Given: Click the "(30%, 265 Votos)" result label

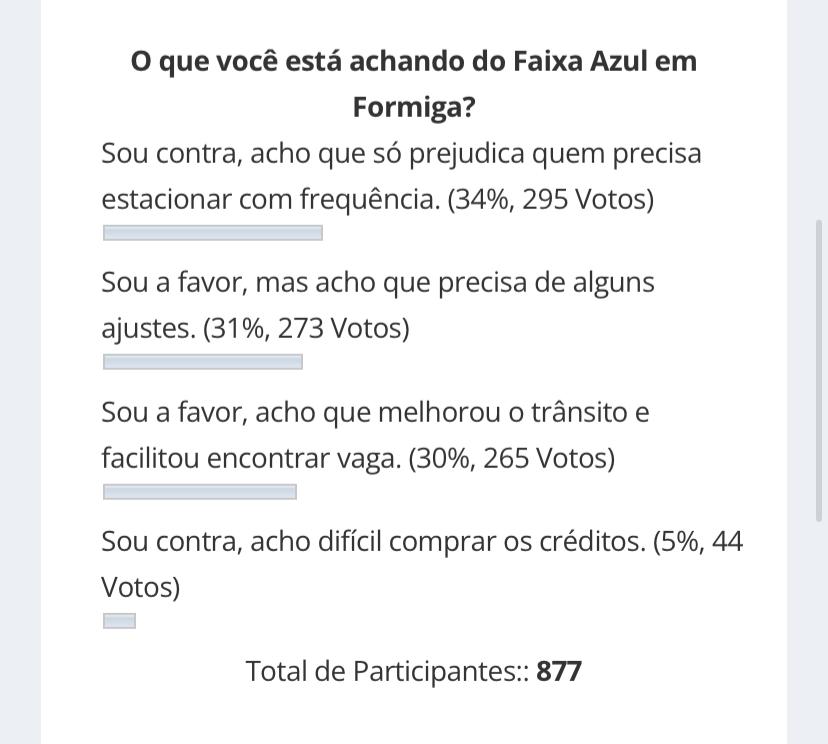Looking at the screenshot, I should [512, 458].
